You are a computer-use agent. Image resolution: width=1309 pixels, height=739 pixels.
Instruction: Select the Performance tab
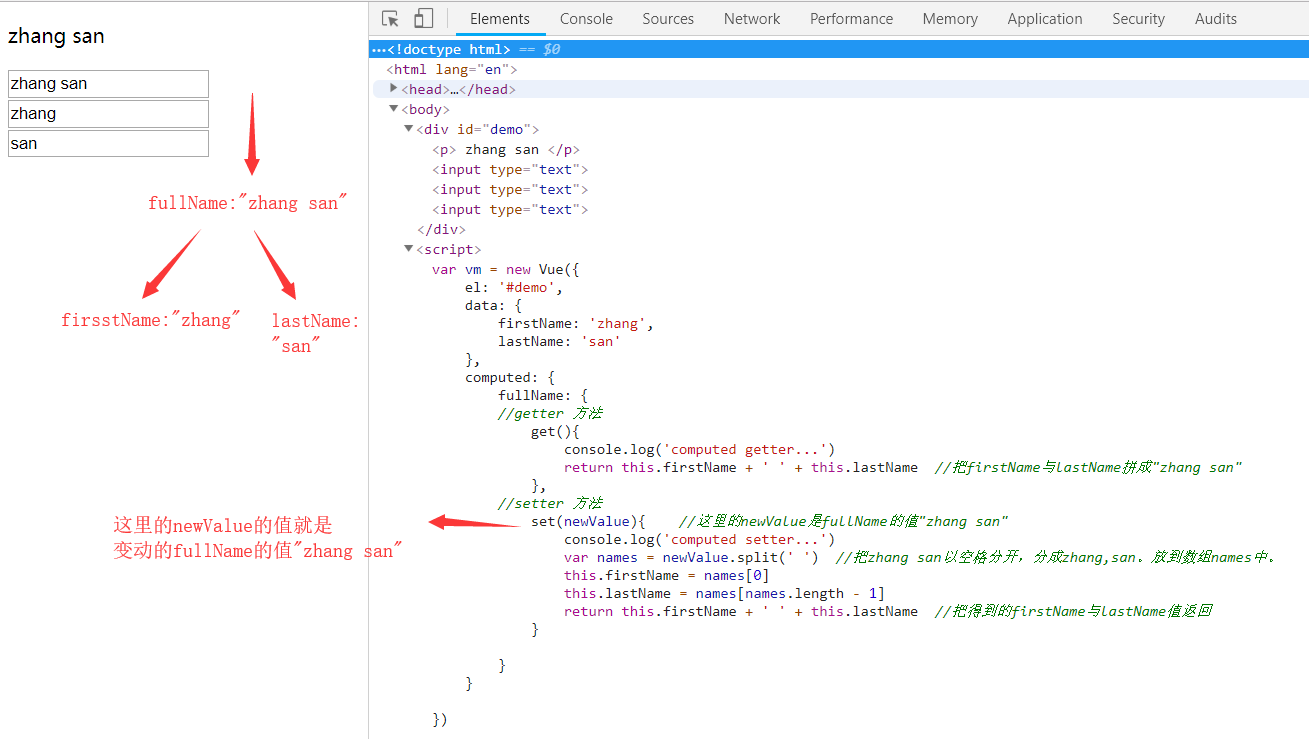(x=851, y=19)
